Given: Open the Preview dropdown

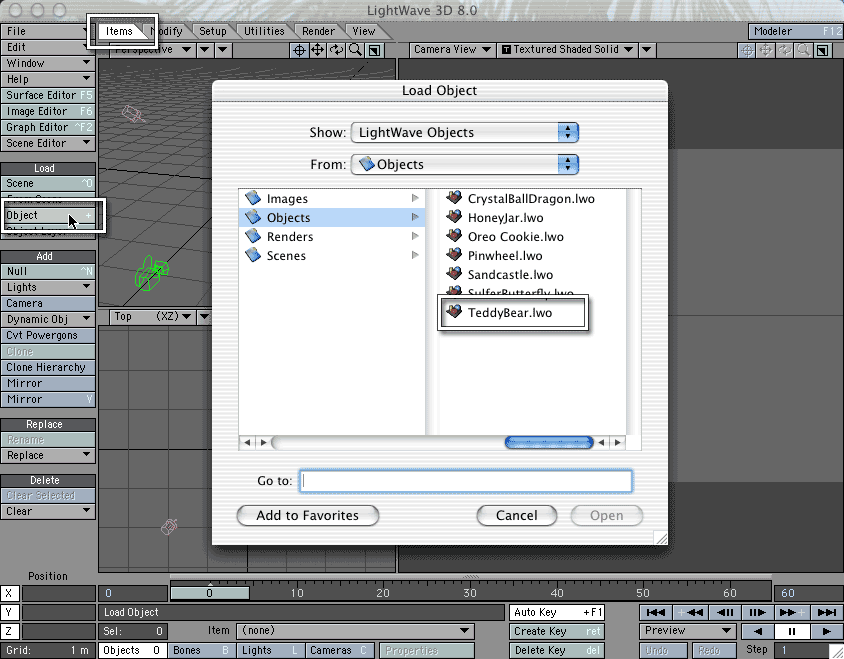Looking at the screenshot, I should coord(688,631).
